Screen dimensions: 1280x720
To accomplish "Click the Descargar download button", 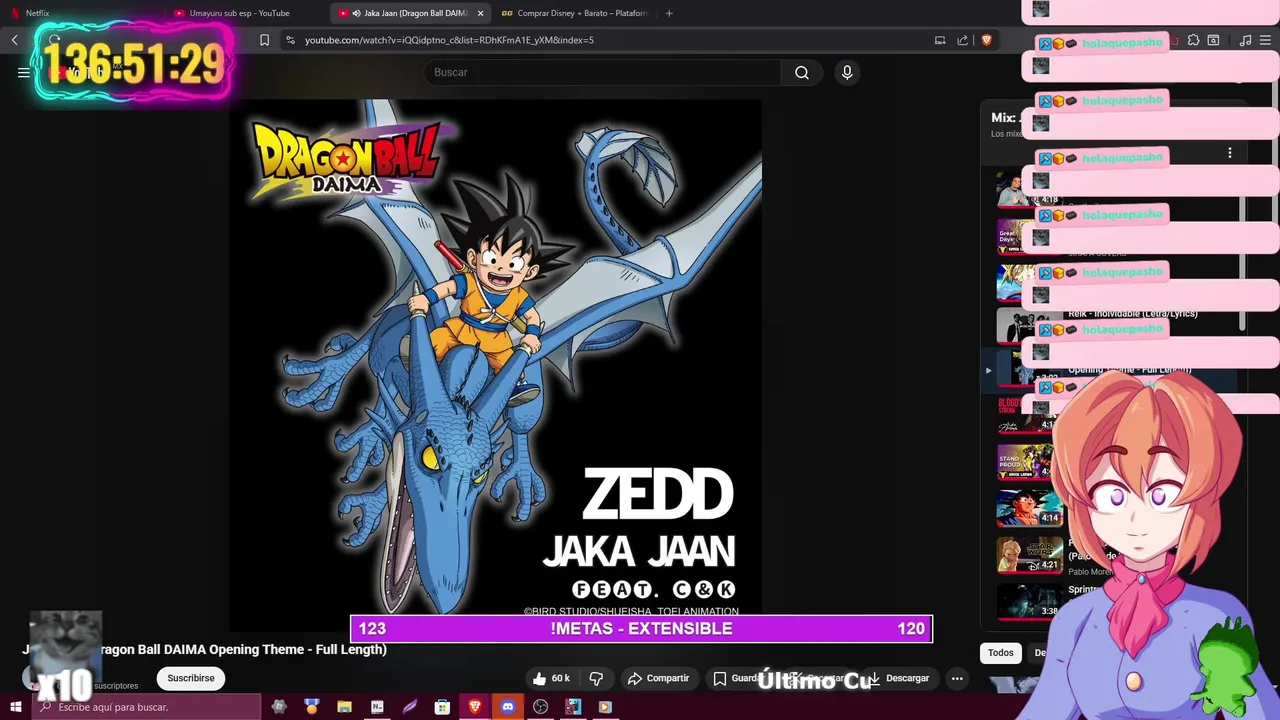I will [x=898, y=678].
